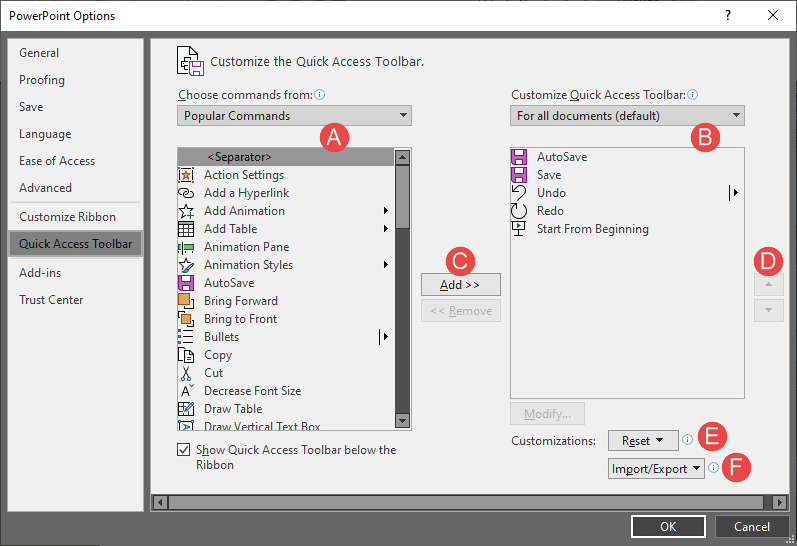Select the Quick Access Toolbar category
The height and width of the screenshot is (546, 797).
(x=75, y=244)
